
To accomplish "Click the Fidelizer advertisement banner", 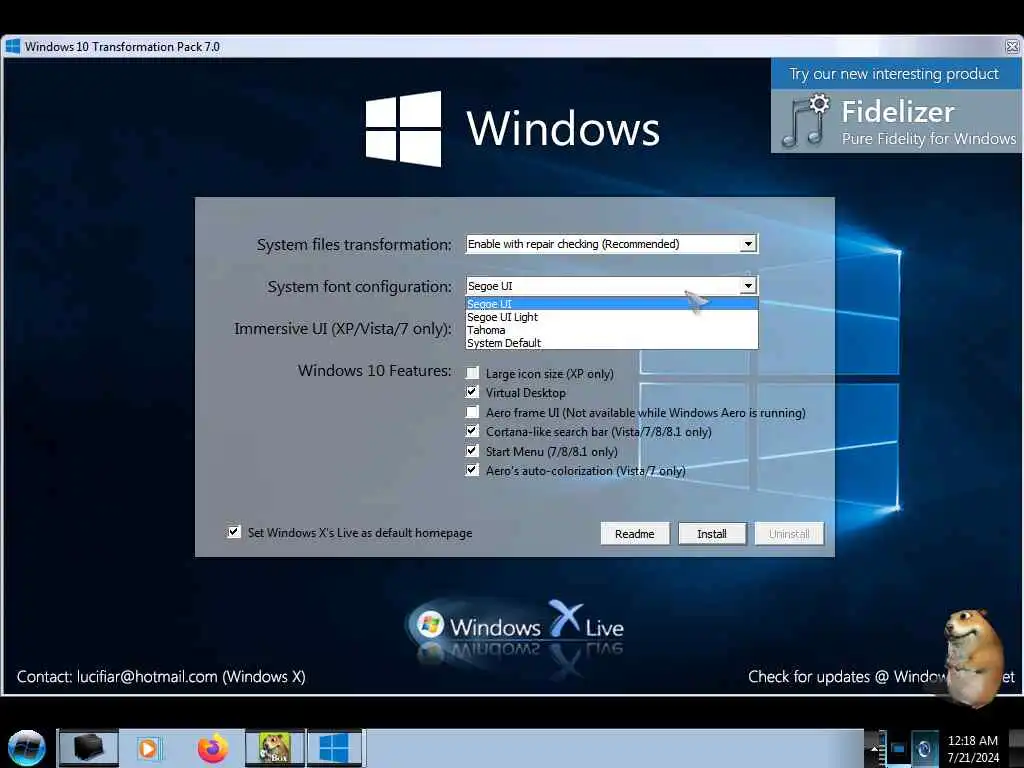I will click(x=896, y=106).
